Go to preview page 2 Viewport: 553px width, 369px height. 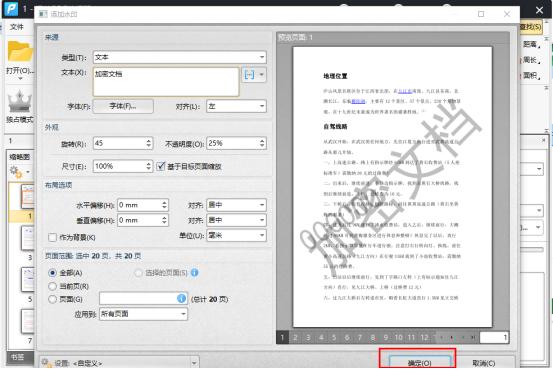tap(295, 338)
